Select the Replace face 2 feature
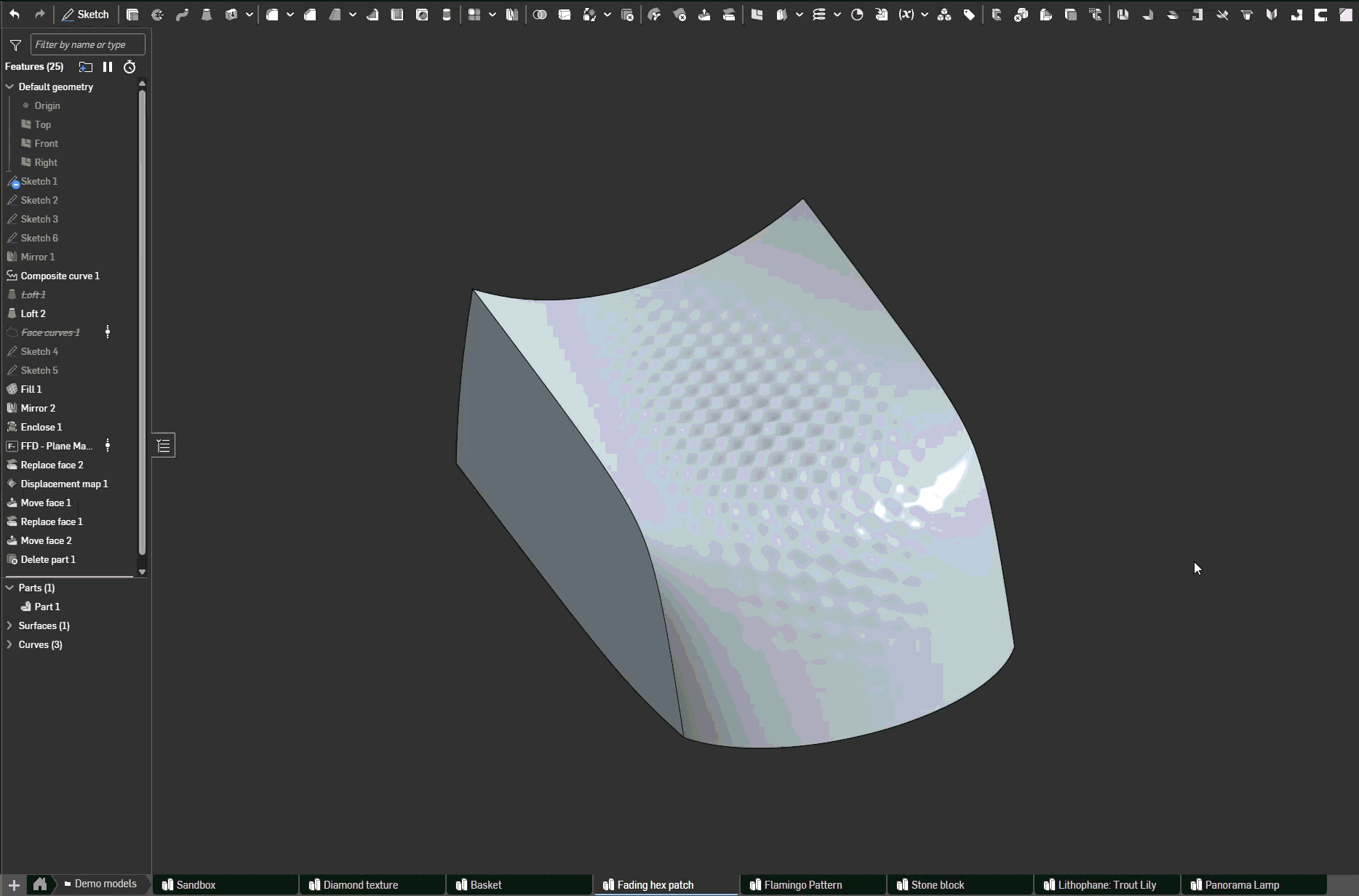The height and width of the screenshot is (896, 1359). (52, 465)
